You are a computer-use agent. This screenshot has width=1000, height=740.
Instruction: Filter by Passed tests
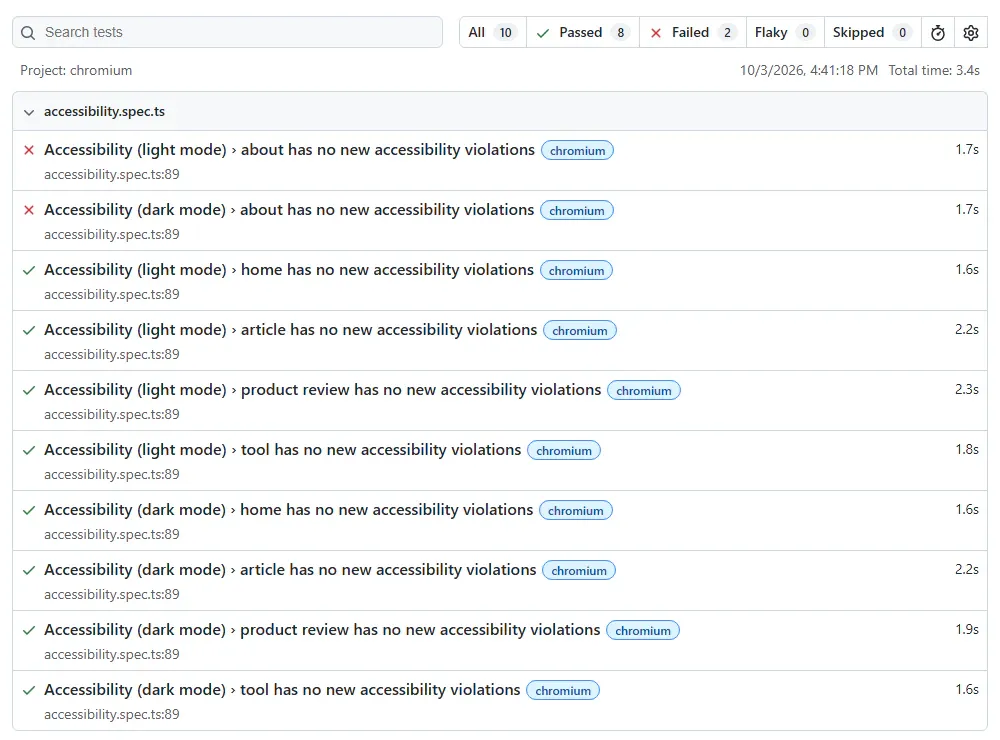[x=583, y=33]
